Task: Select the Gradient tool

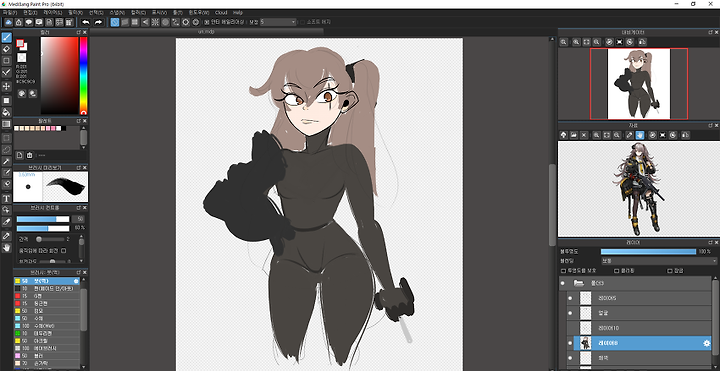Action: (x=6, y=124)
